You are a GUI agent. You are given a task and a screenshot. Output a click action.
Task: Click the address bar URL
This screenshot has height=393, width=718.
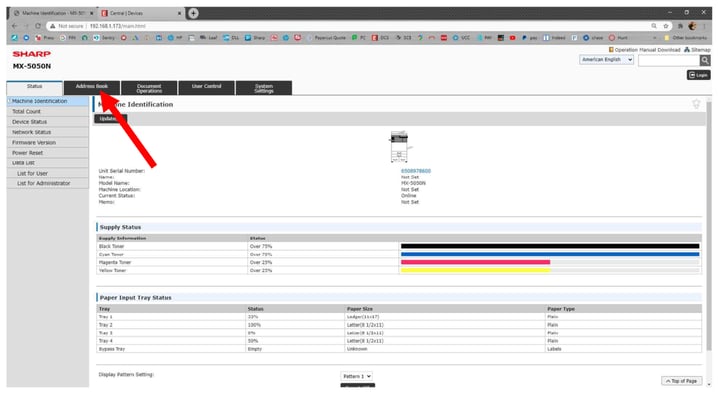point(118,26)
